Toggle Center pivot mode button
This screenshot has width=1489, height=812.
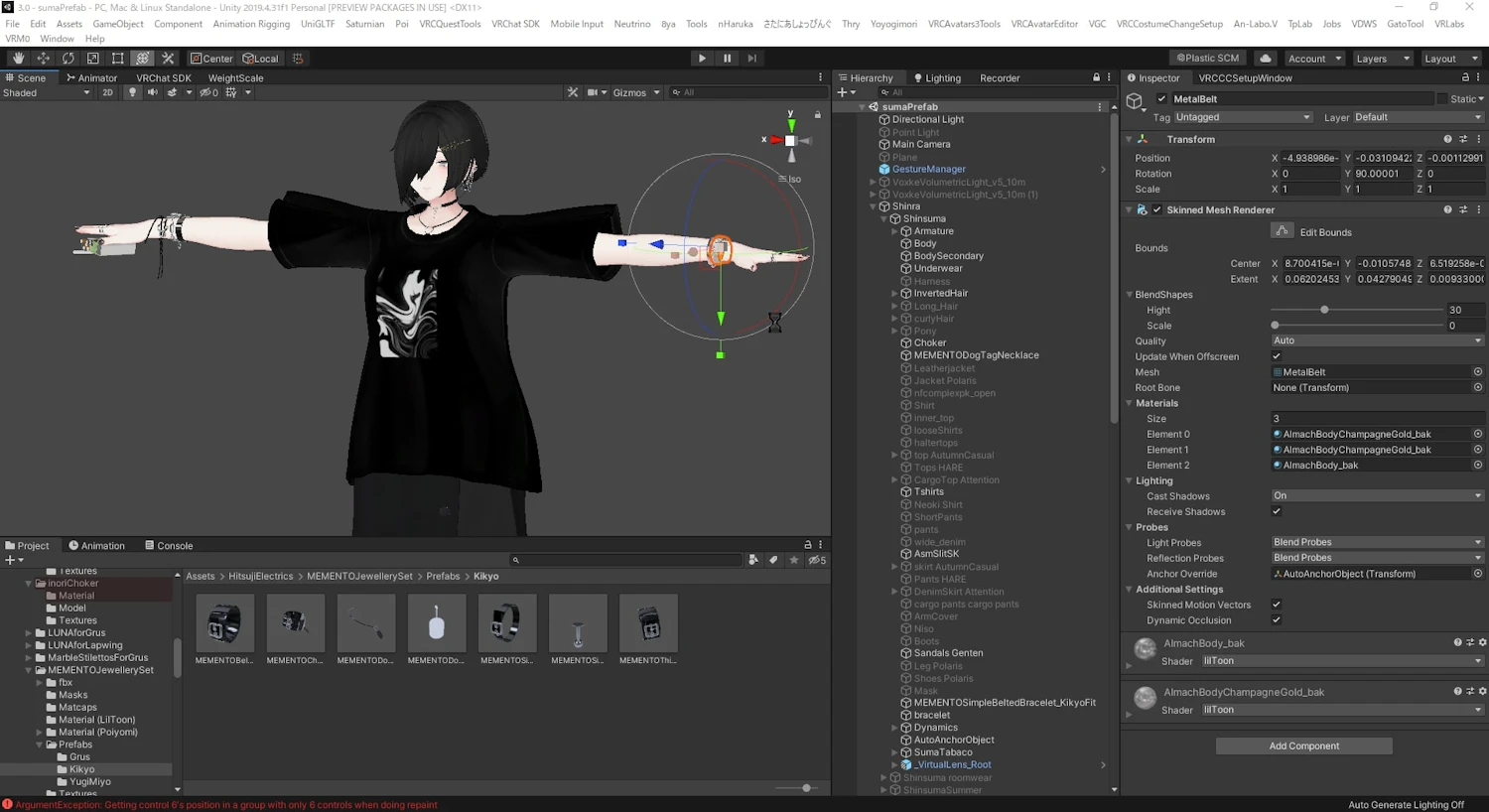pyautogui.click(x=211, y=59)
